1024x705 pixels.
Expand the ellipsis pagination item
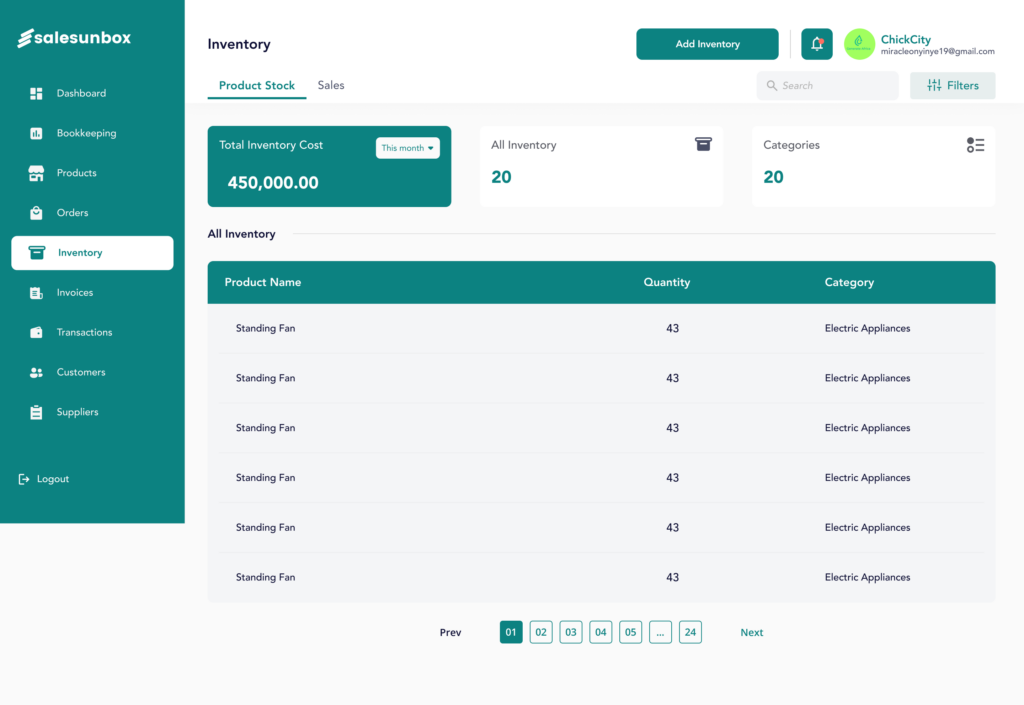coord(660,632)
